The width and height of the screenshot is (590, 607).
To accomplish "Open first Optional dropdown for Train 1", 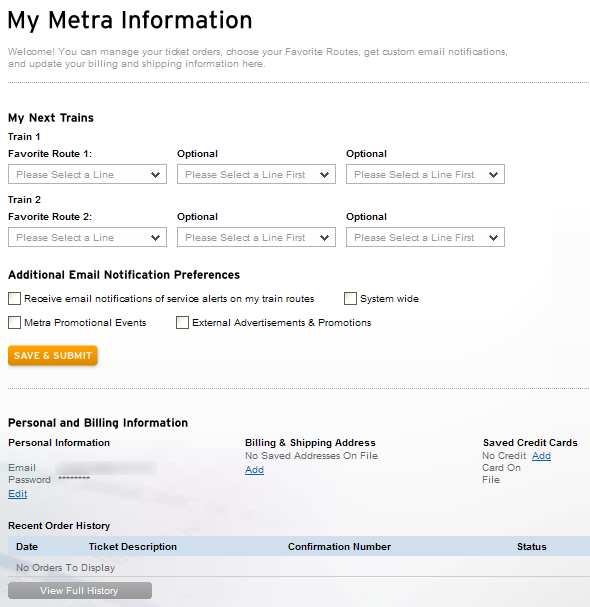I will (256, 174).
